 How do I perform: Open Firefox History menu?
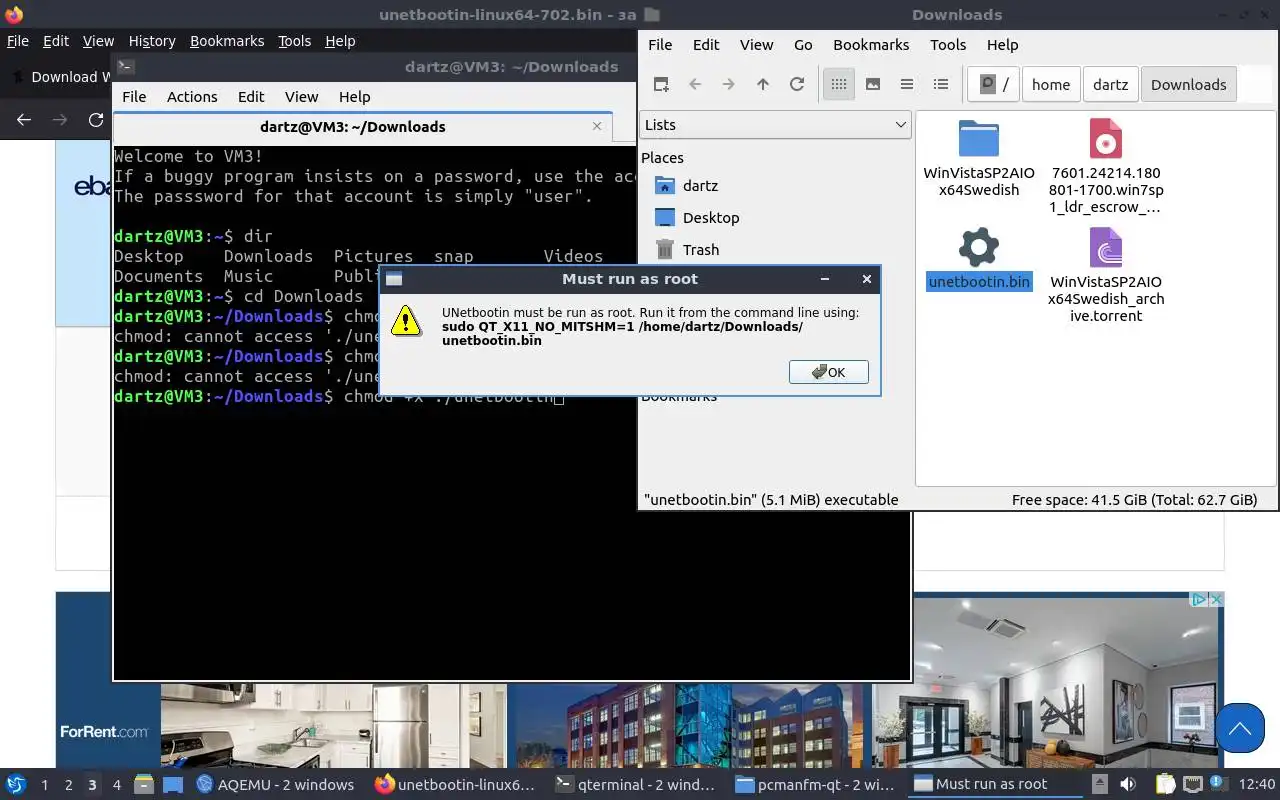pos(152,41)
